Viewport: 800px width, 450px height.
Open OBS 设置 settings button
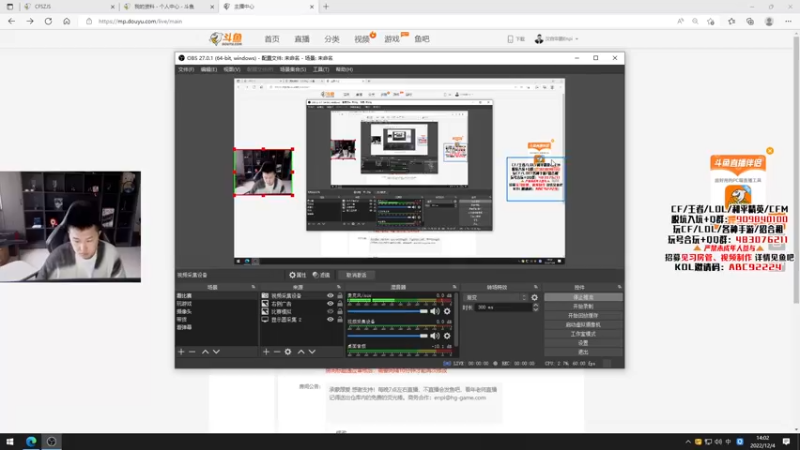[583, 343]
